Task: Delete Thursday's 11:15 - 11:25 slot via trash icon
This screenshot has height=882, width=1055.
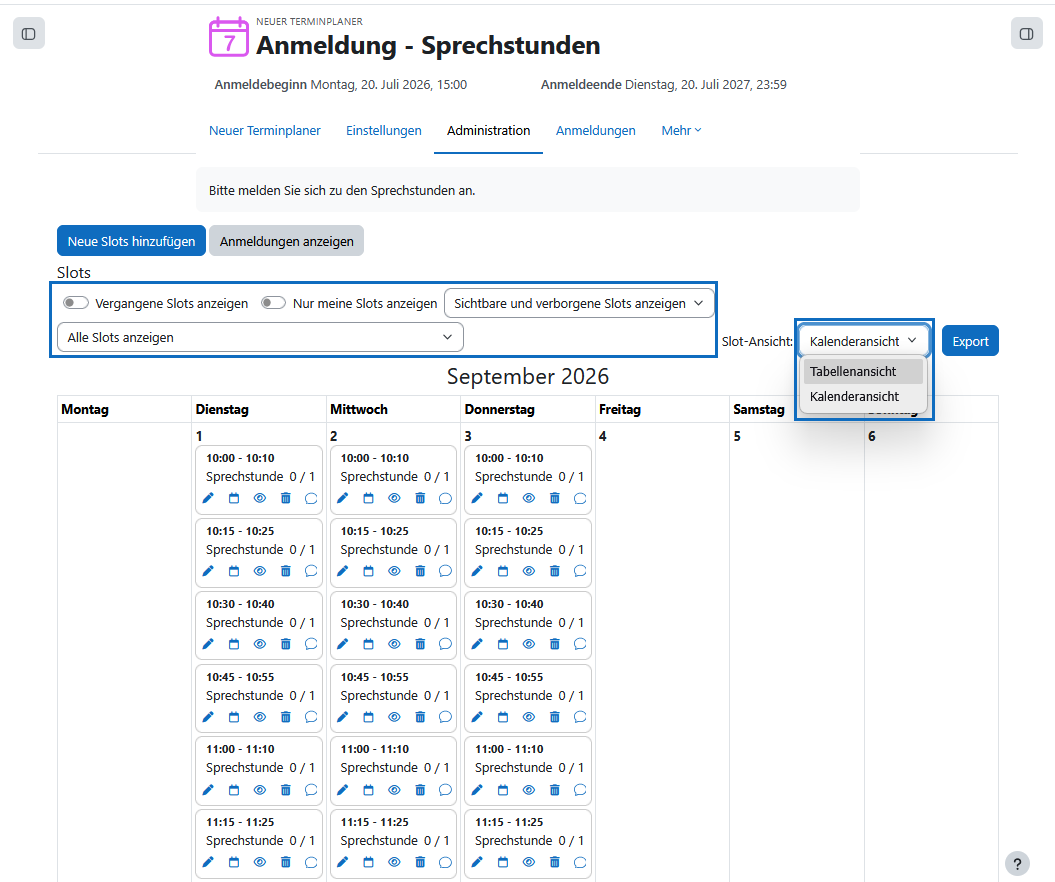Action: pos(554,862)
